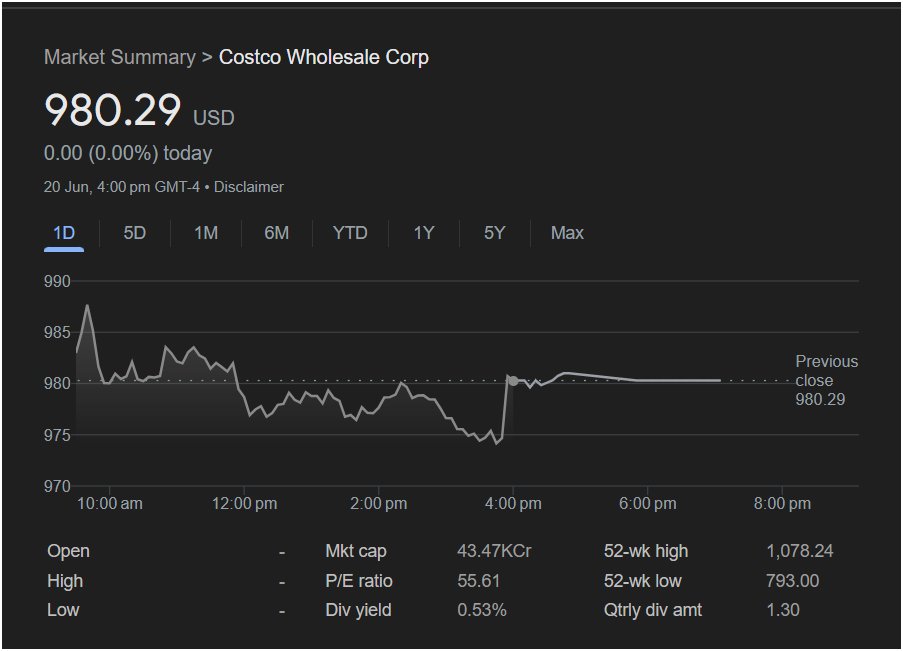Image resolution: width=903 pixels, height=651 pixels.
Task: Click the 2:00 pm axis label
Action: tap(378, 504)
